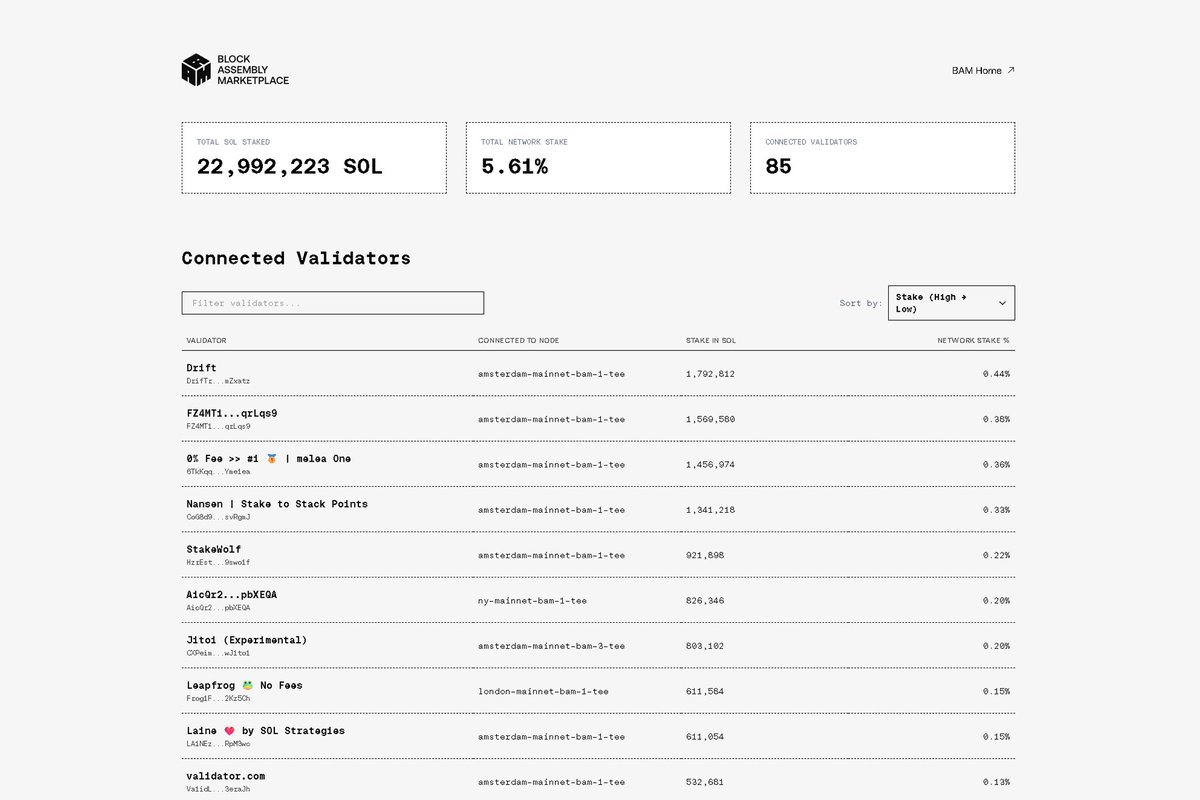
Task: Click the VALIDATOR column header
Action: click(206, 341)
